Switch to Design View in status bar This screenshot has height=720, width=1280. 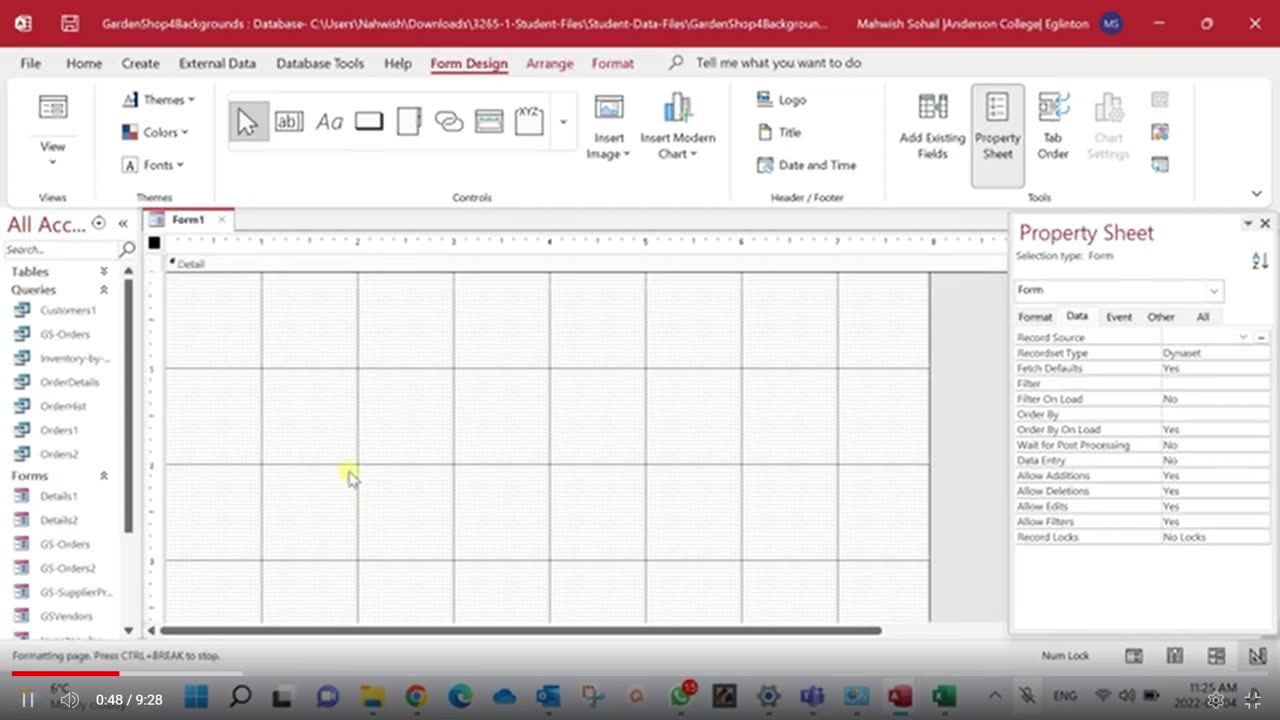(1257, 656)
